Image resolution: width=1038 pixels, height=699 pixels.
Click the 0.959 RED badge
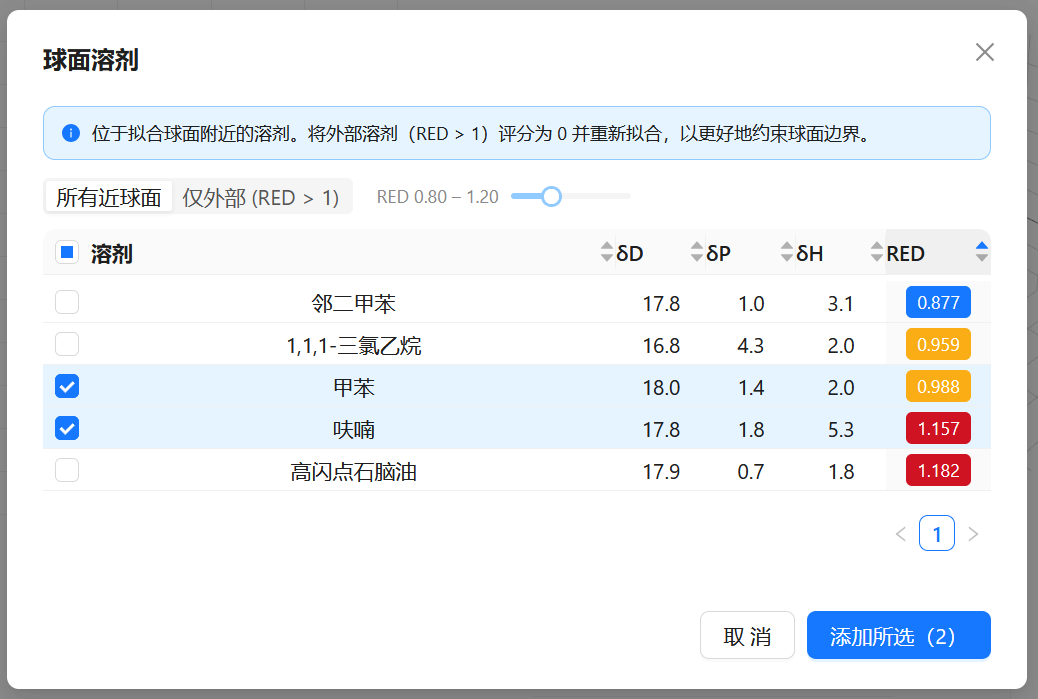[x=938, y=344]
